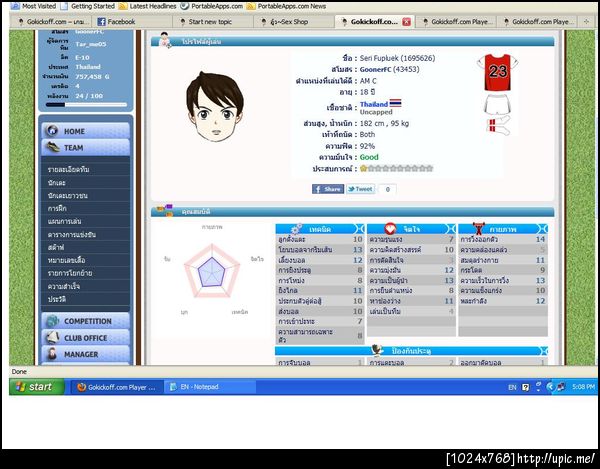This screenshot has height=469, width=600.
Task: Click the Windows start button
Action: 37,387
